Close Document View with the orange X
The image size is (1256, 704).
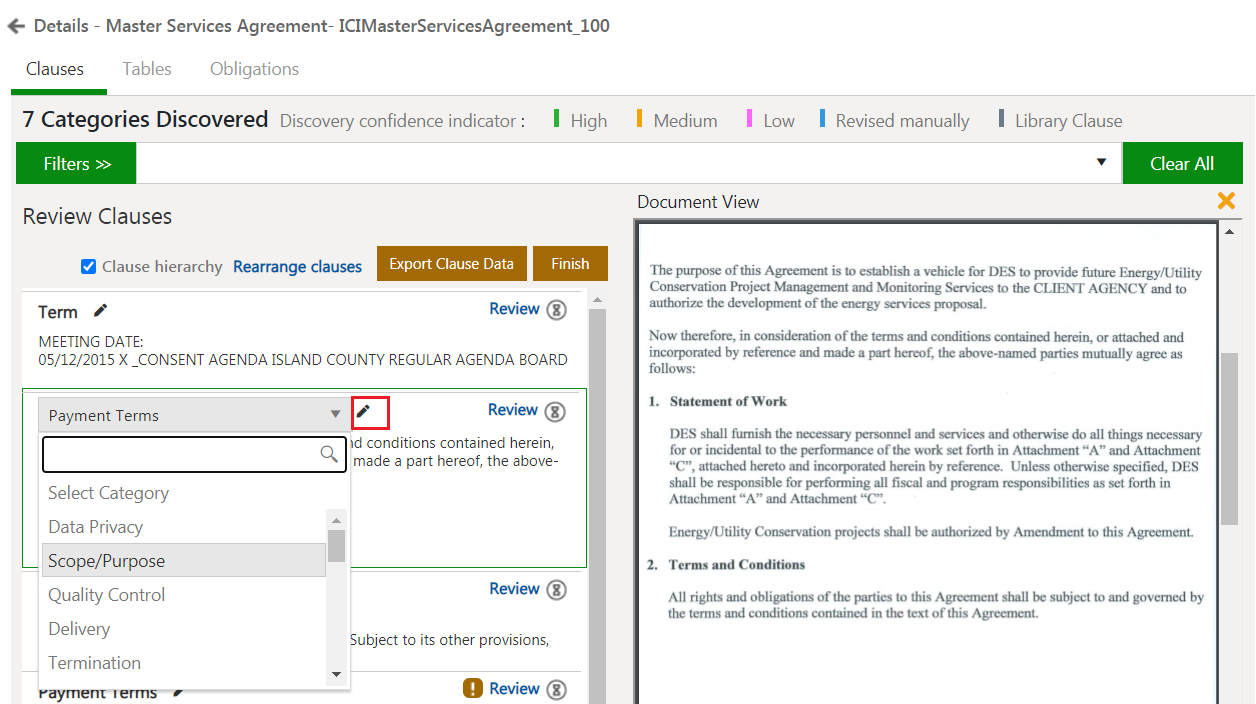pos(1226,201)
